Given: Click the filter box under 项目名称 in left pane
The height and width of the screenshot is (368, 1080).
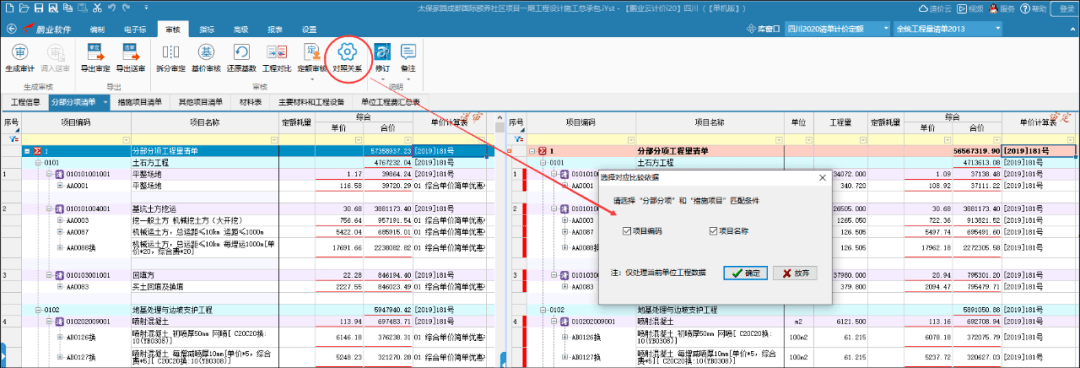Looking at the screenshot, I should pos(205,139).
